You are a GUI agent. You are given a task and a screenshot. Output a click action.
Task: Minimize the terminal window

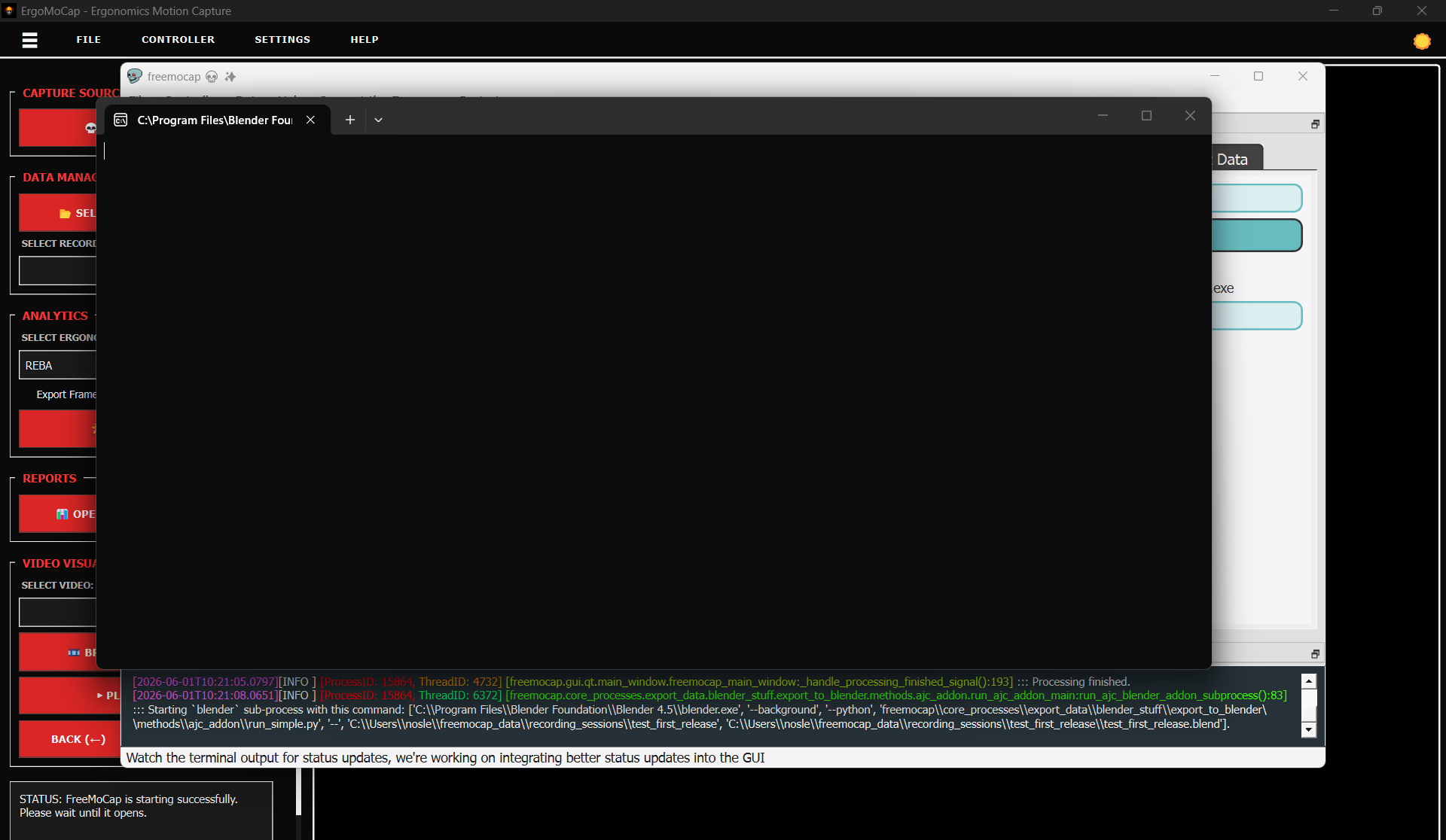pos(1103,115)
